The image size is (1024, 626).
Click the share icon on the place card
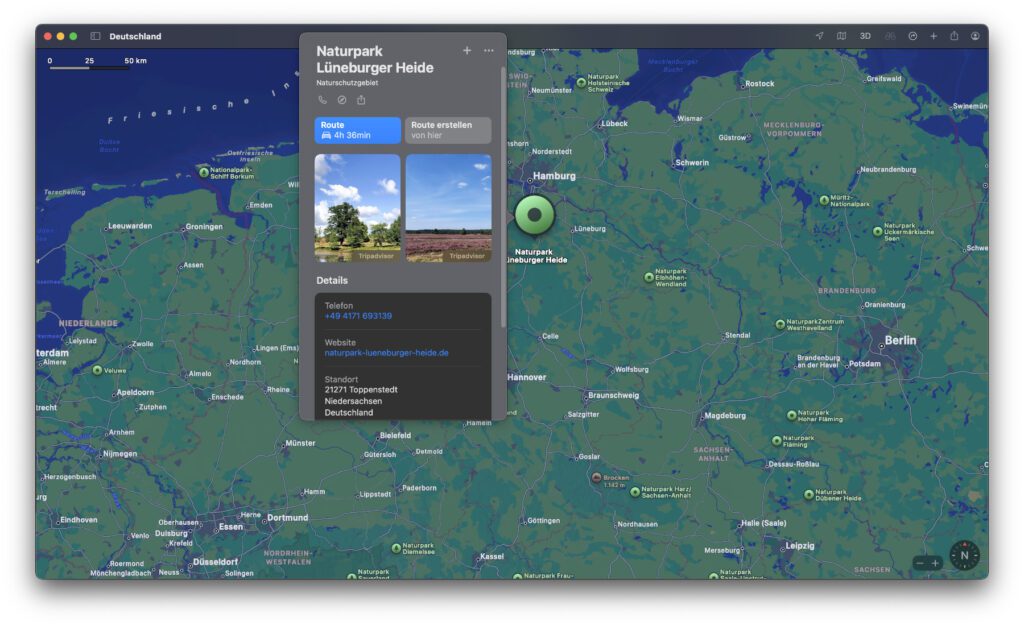coord(362,99)
